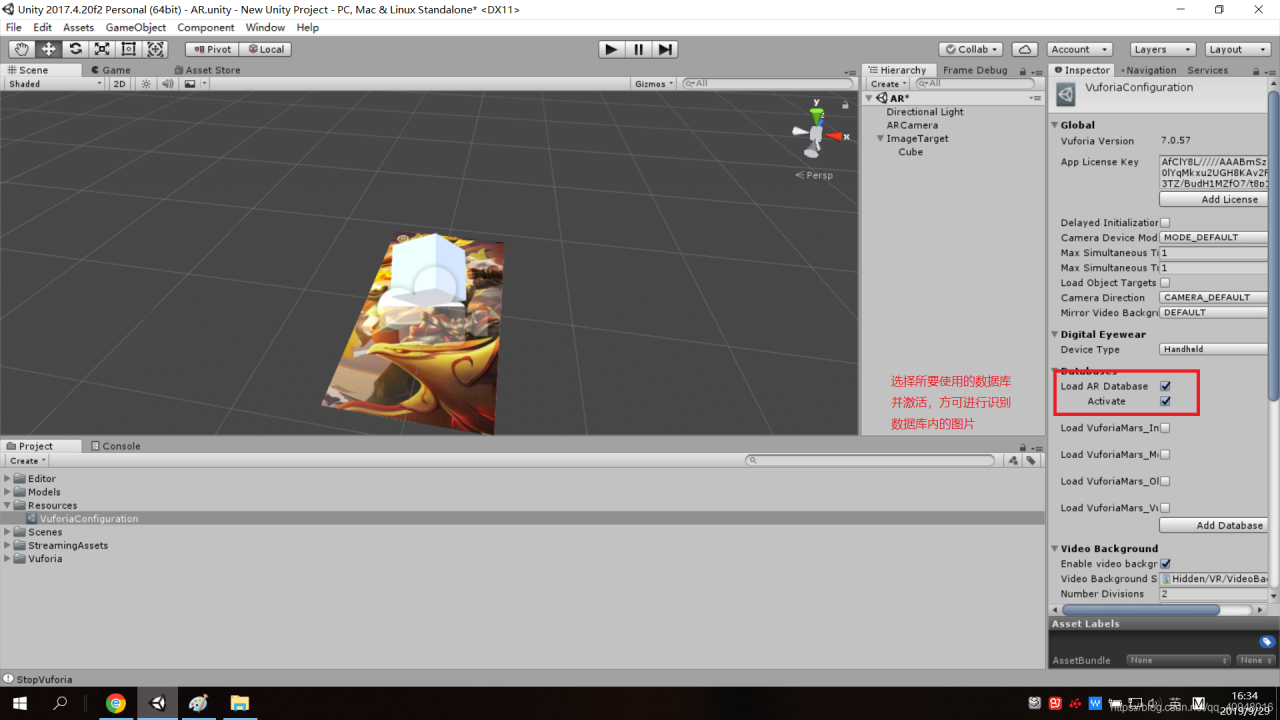Open Unity from the taskbar

(158, 703)
